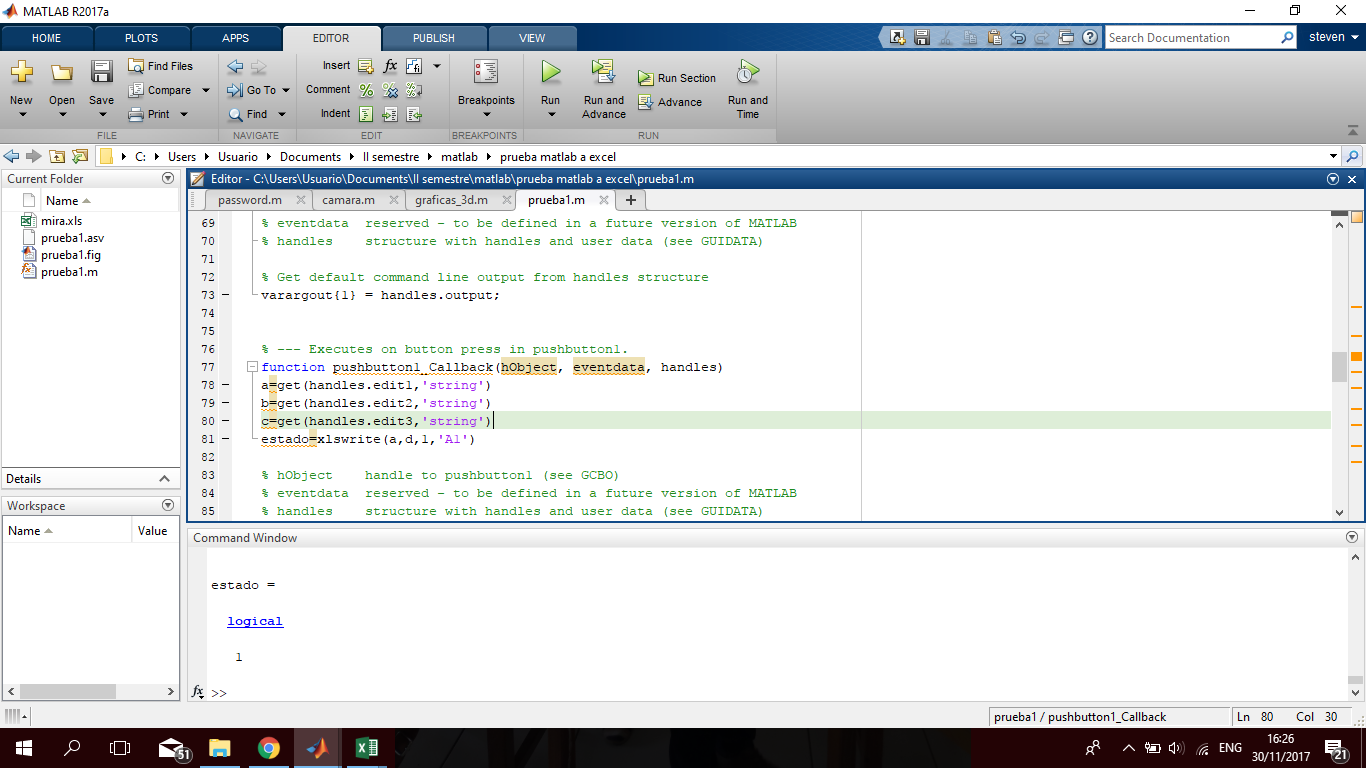1366x768 pixels.
Task: Select mira.xls in Current Folder
Action: coord(62,220)
